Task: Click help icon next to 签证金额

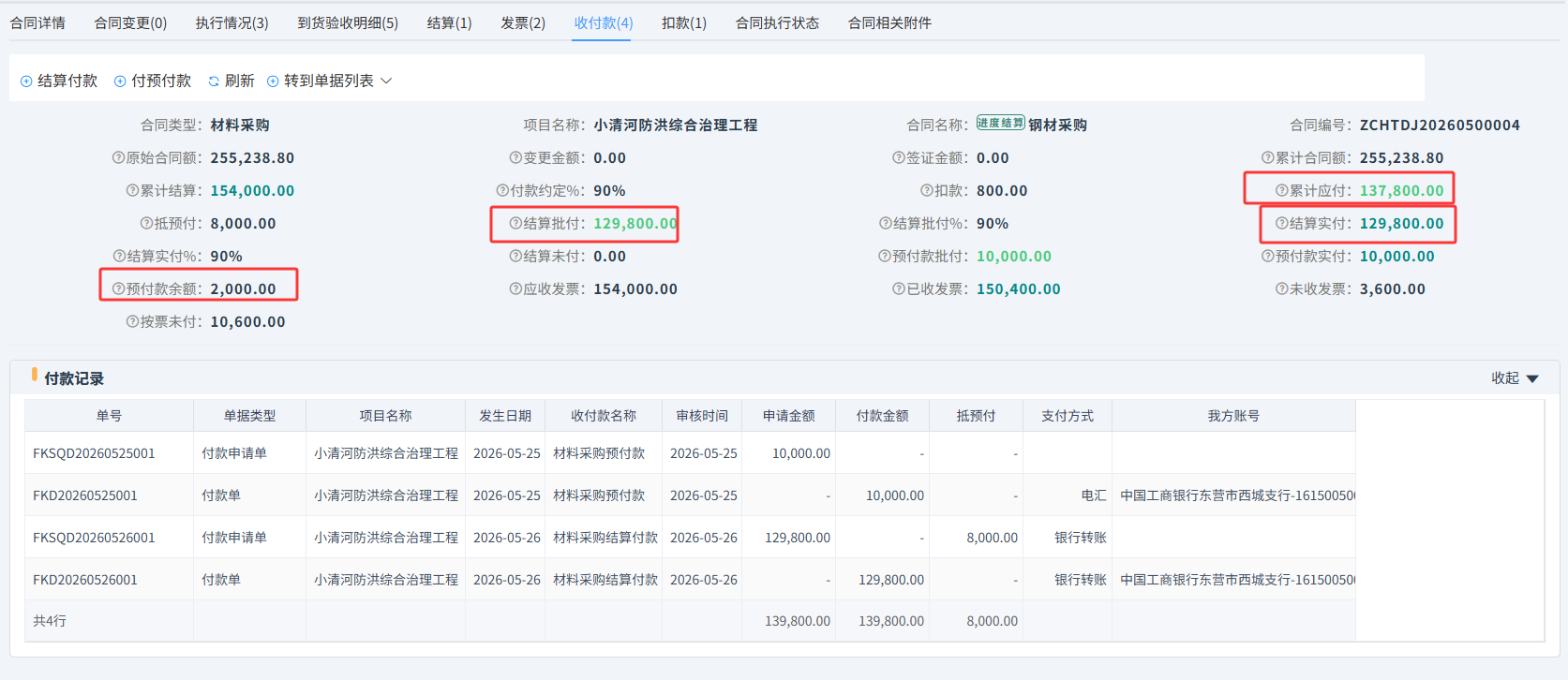Action: [x=899, y=157]
